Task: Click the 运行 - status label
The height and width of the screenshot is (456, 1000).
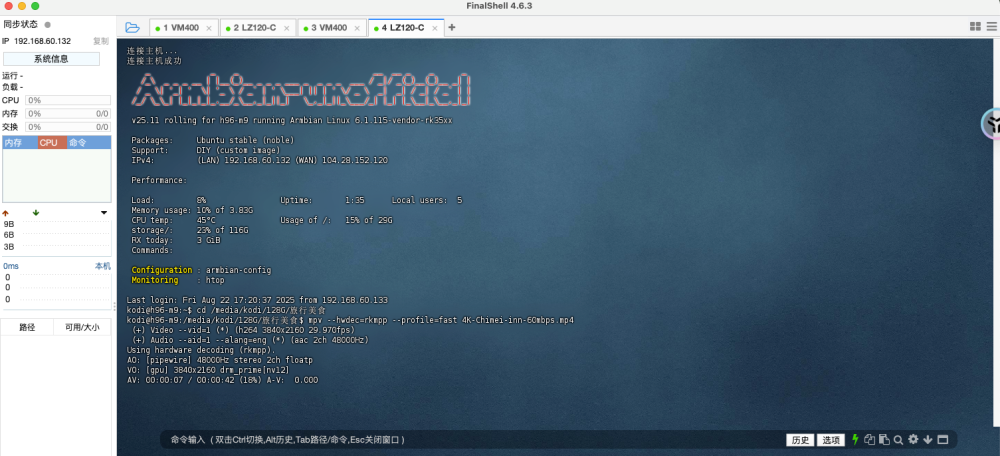Action: pyautogui.click(x=13, y=75)
